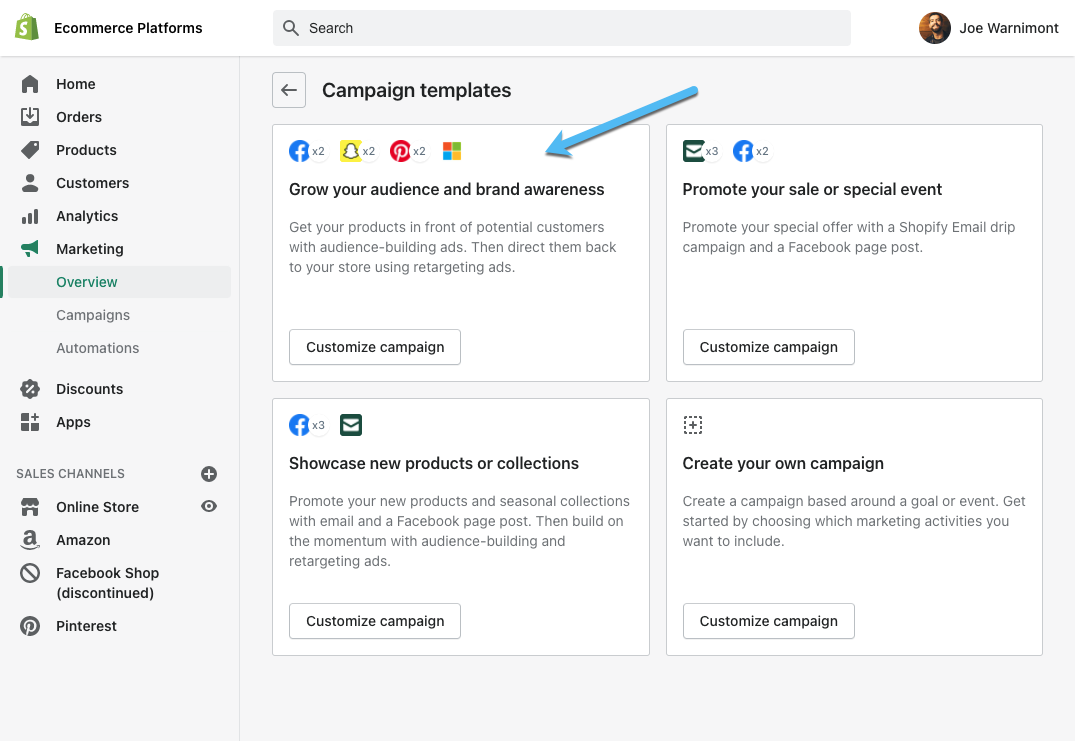Screen dimensions: 1075x741
Task: Open the Joe Warnimont account menu
Action: 988,28
